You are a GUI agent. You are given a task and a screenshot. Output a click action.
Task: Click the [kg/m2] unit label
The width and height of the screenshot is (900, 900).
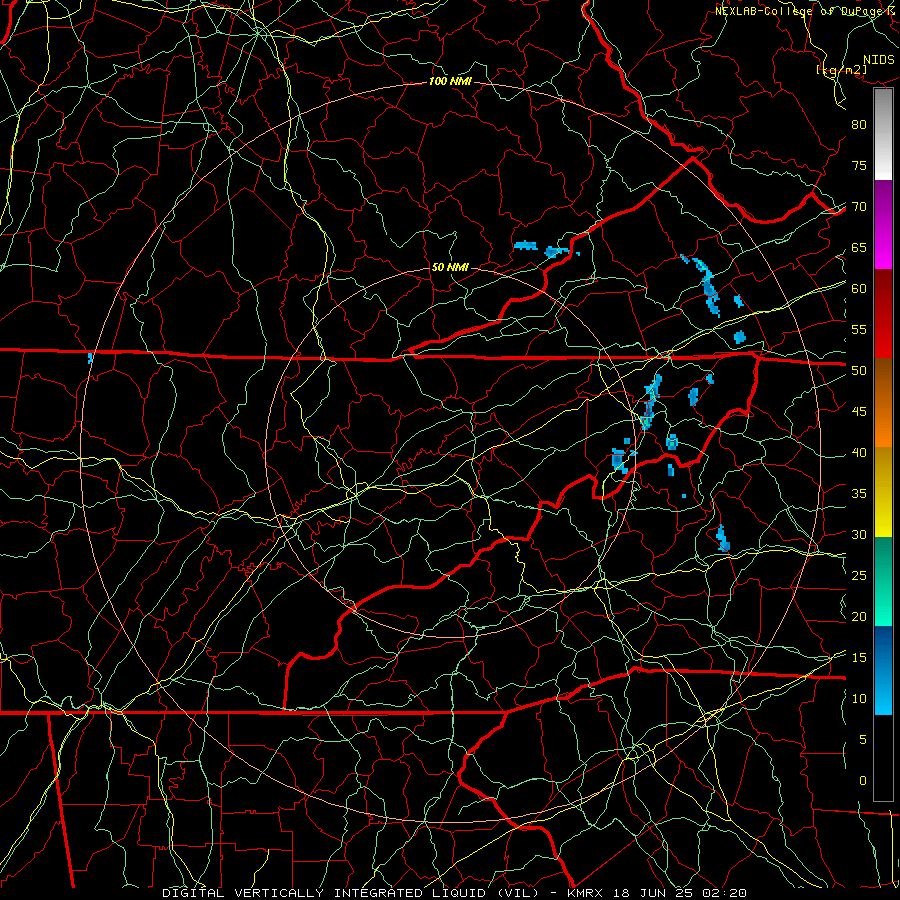point(841,70)
